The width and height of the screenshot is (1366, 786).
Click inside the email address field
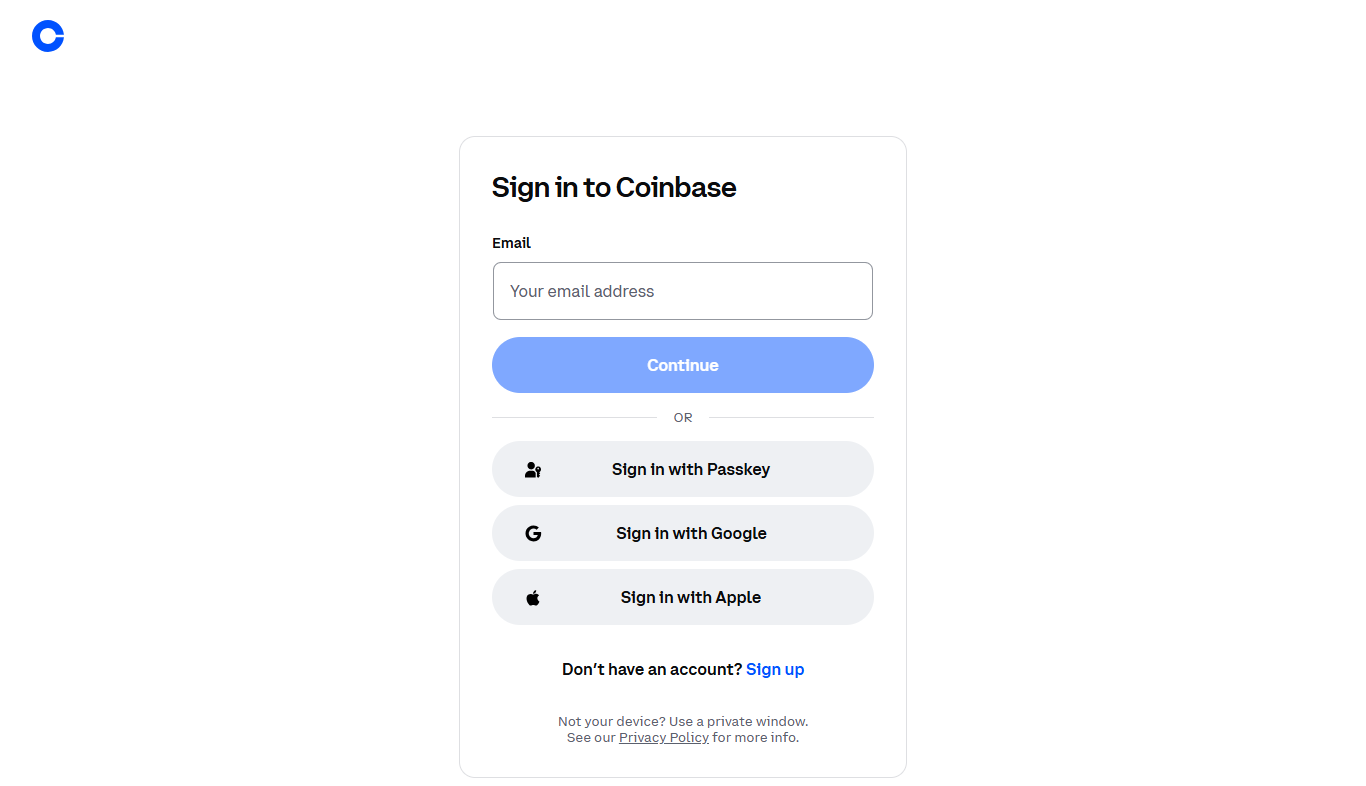coord(683,291)
